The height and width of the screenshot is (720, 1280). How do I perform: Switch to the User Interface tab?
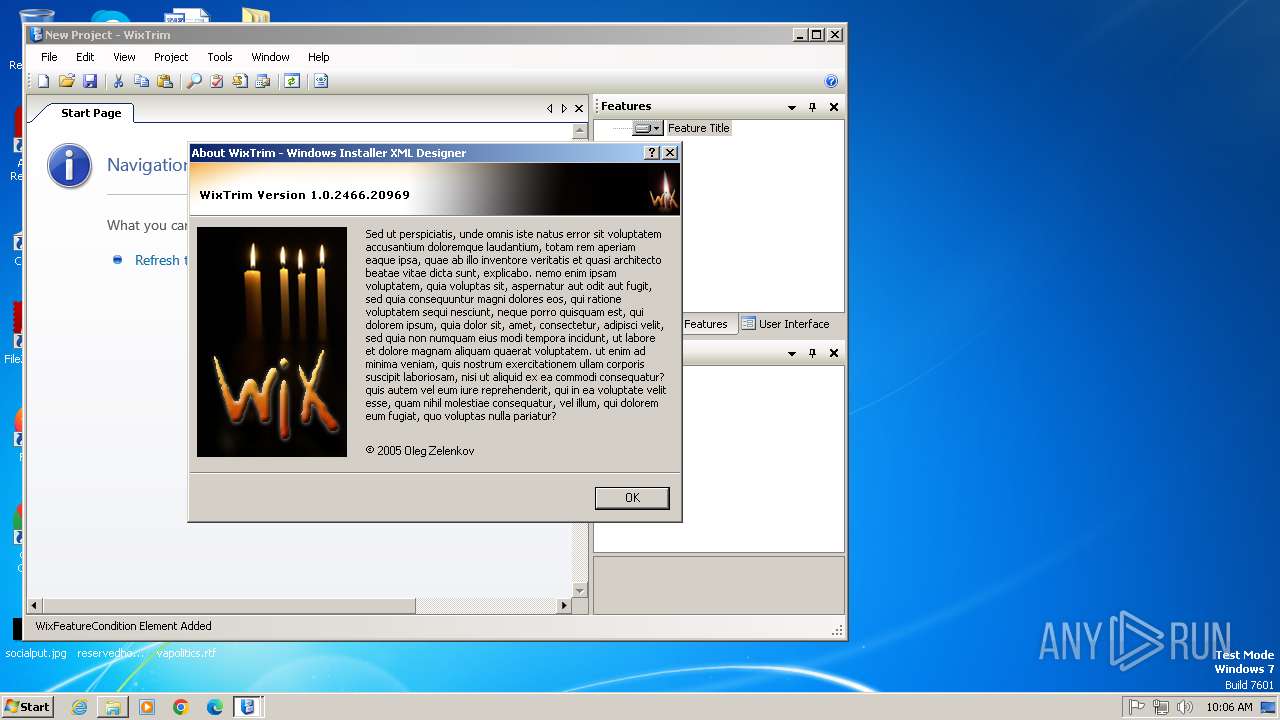click(786, 324)
